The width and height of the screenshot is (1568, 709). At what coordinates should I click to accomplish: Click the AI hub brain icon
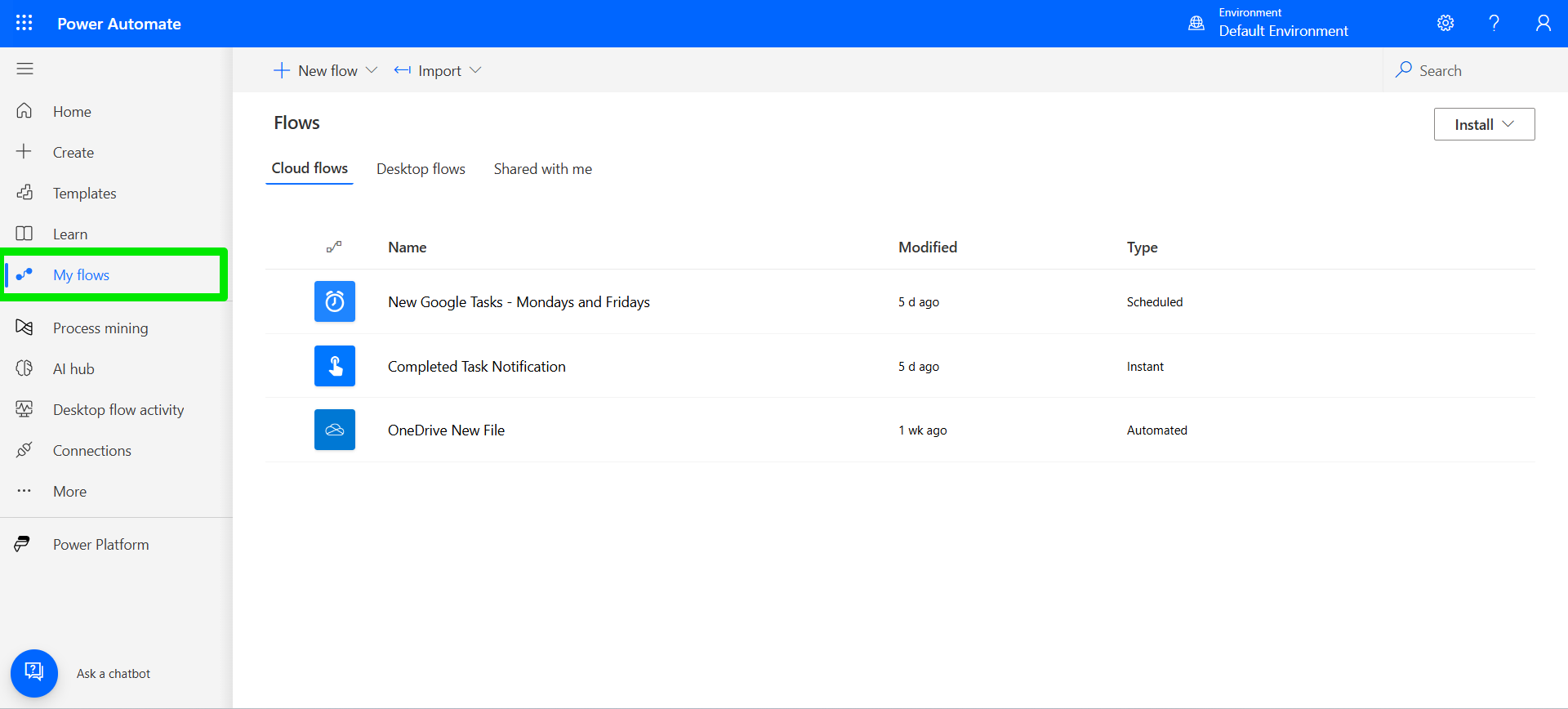tap(24, 368)
